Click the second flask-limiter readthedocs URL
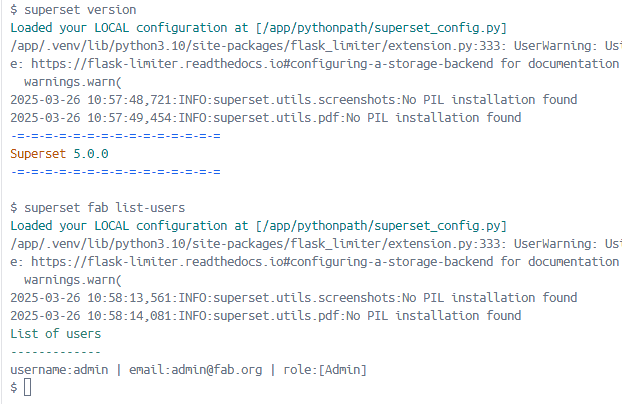 tap(262, 262)
